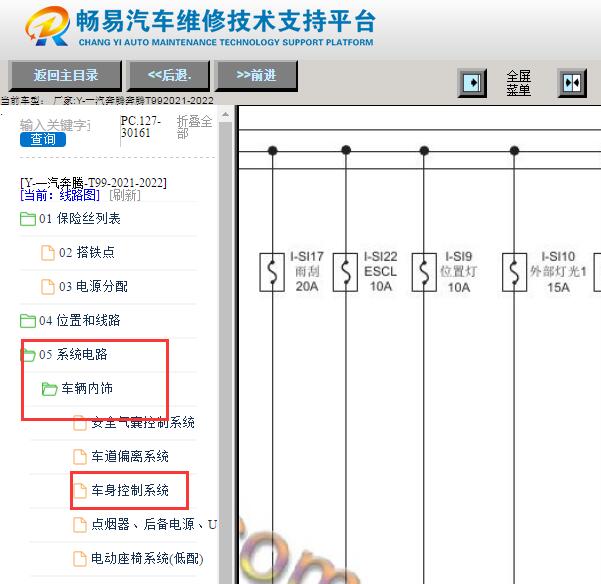
Task: Focus the keyword search input field
Action: (55, 125)
